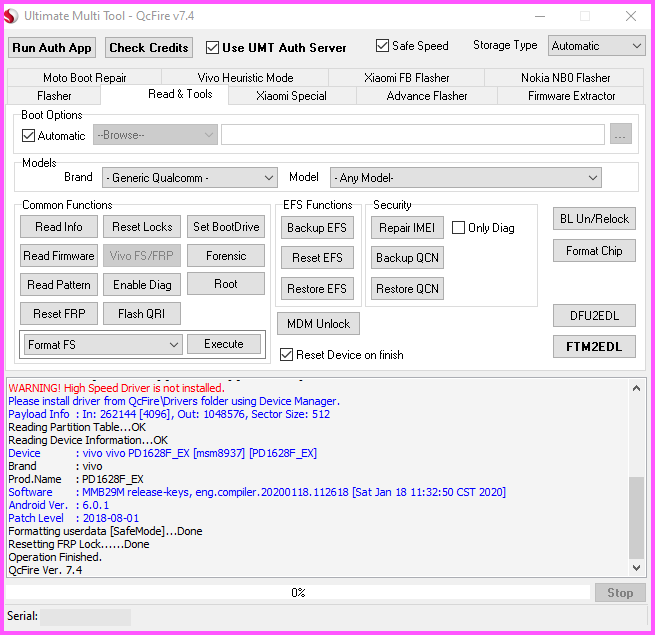Click the Operation Finished log line
The image size is (655, 635).
(55, 557)
